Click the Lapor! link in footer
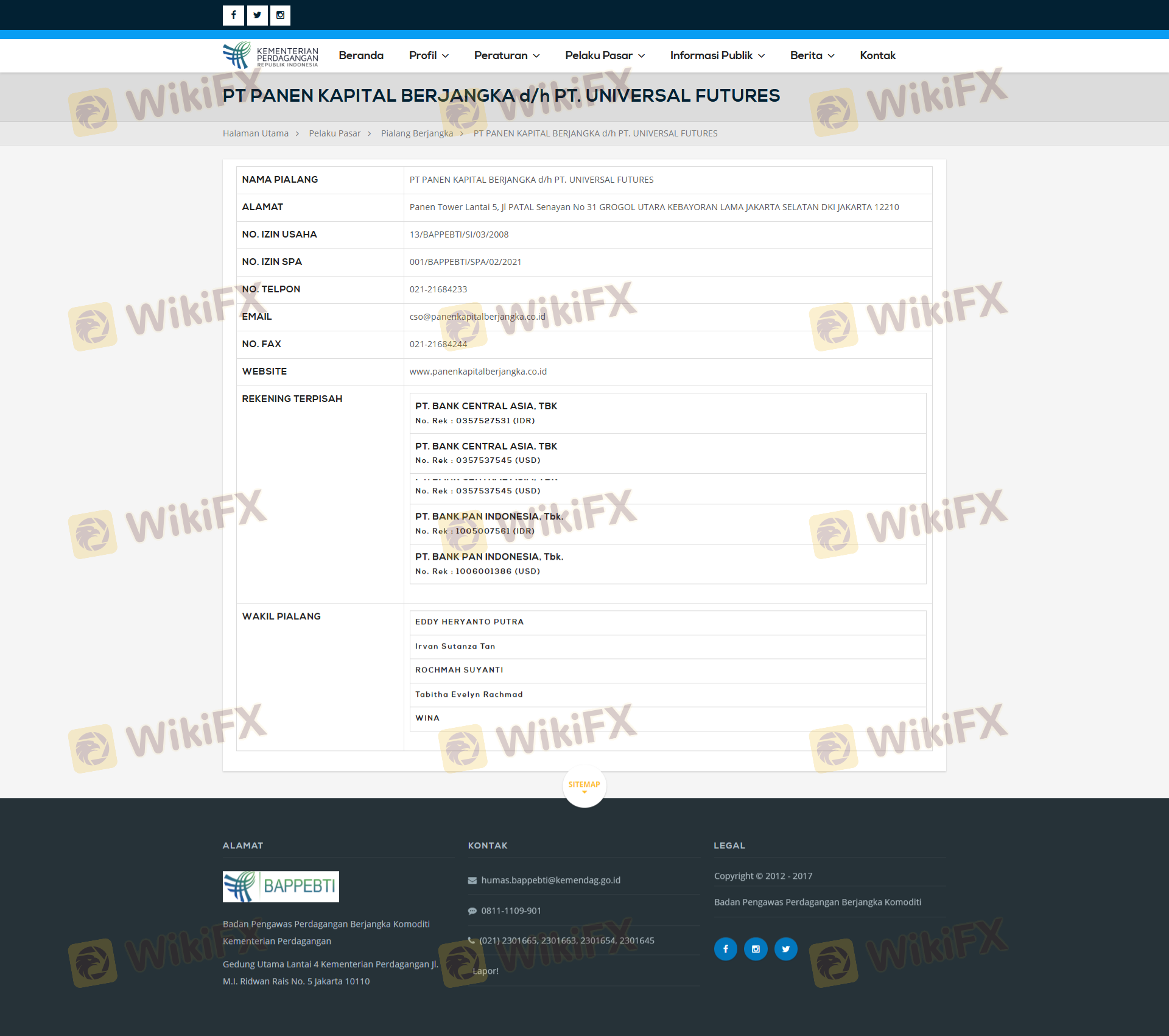1169x1036 pixels. [x=485, y=971]
